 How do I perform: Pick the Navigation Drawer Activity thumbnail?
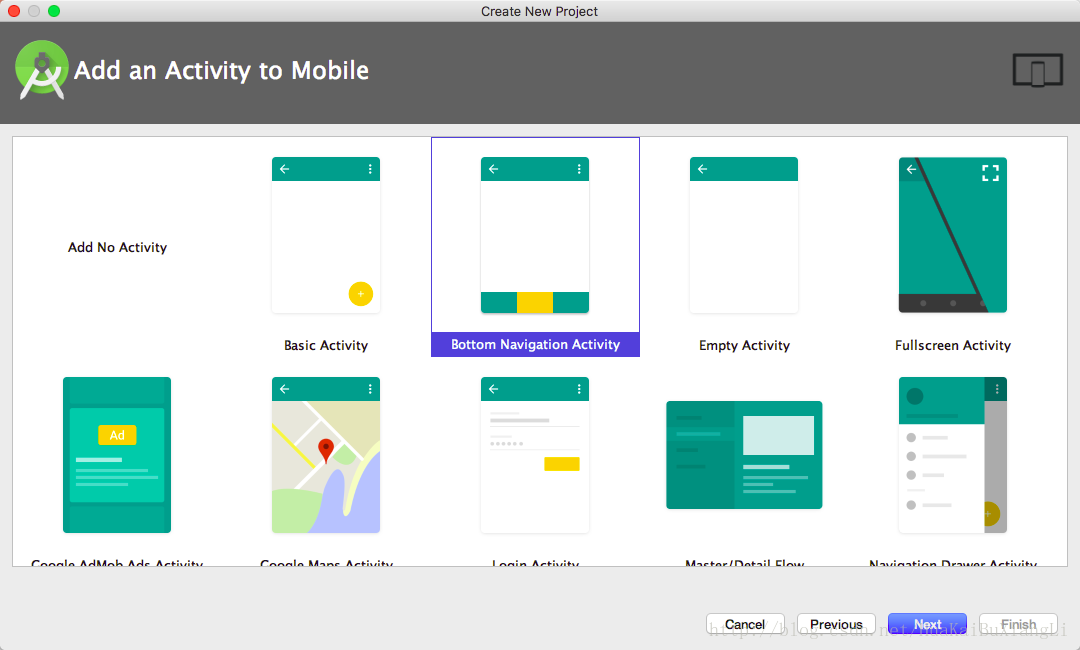tap(953, 454)
